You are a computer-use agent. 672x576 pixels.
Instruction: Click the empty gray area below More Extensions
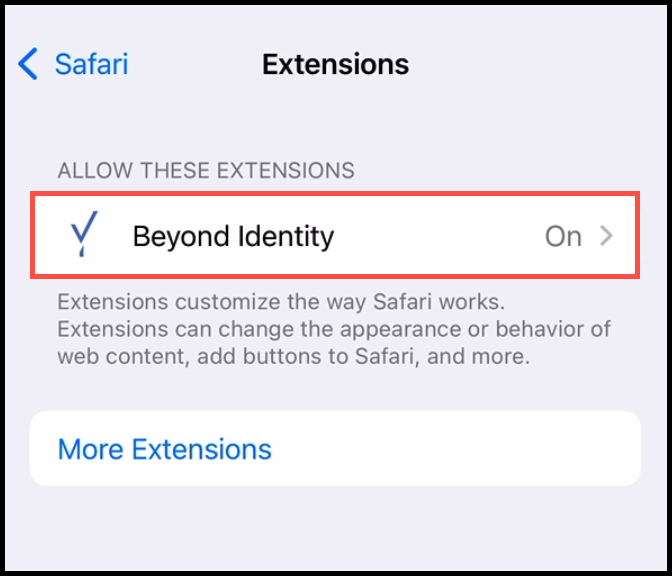coord(335,527)
